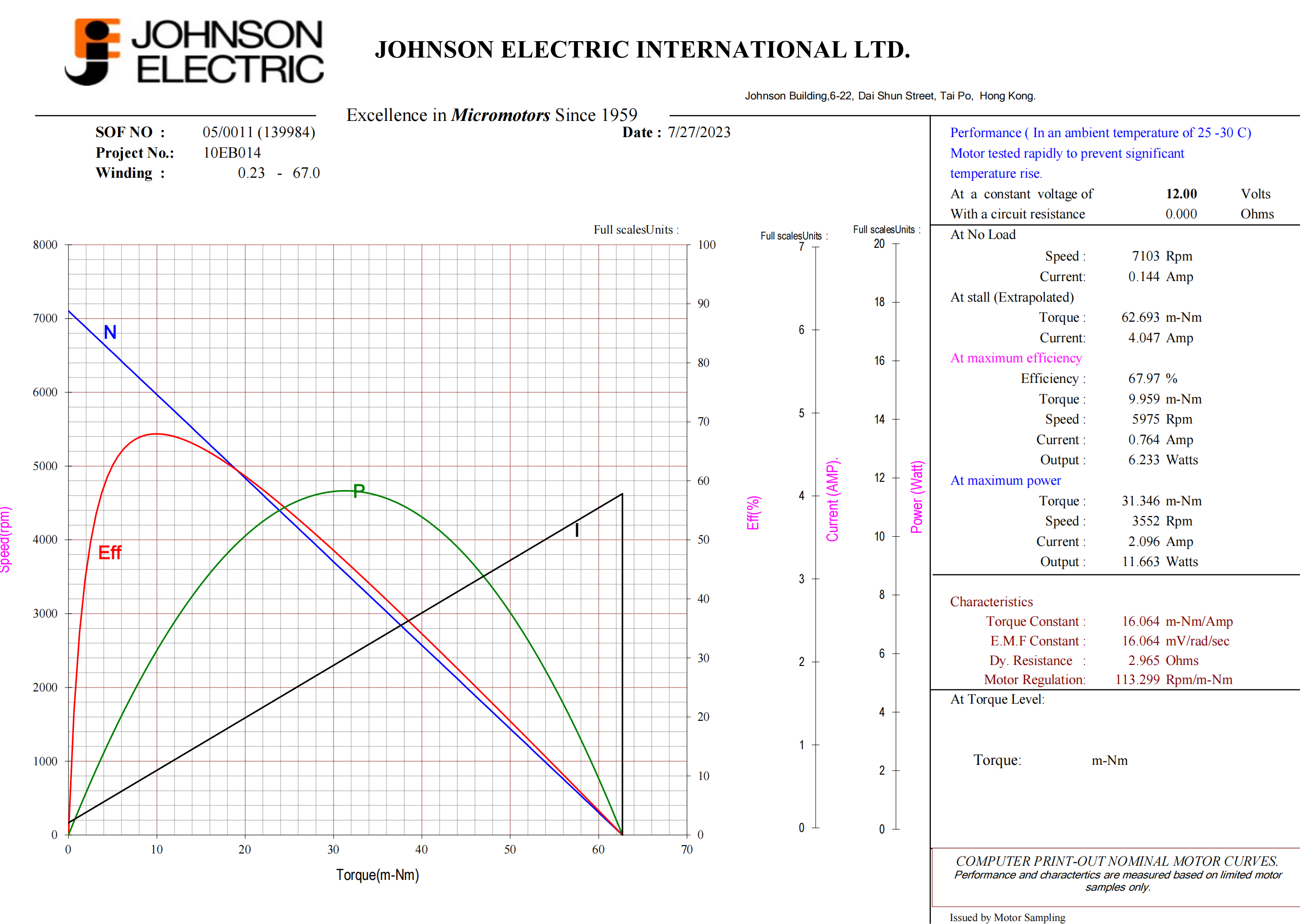1302x924 pixels.
Task: Click the efficiency value "67.97"
Action: coord(1144,379)
